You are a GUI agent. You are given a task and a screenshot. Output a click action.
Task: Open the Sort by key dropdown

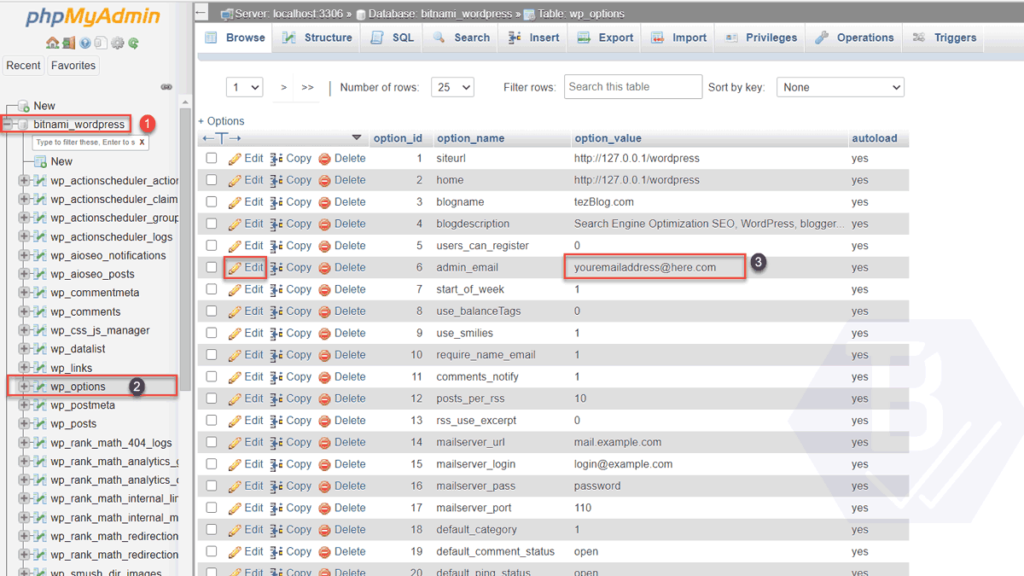(840, 87)
